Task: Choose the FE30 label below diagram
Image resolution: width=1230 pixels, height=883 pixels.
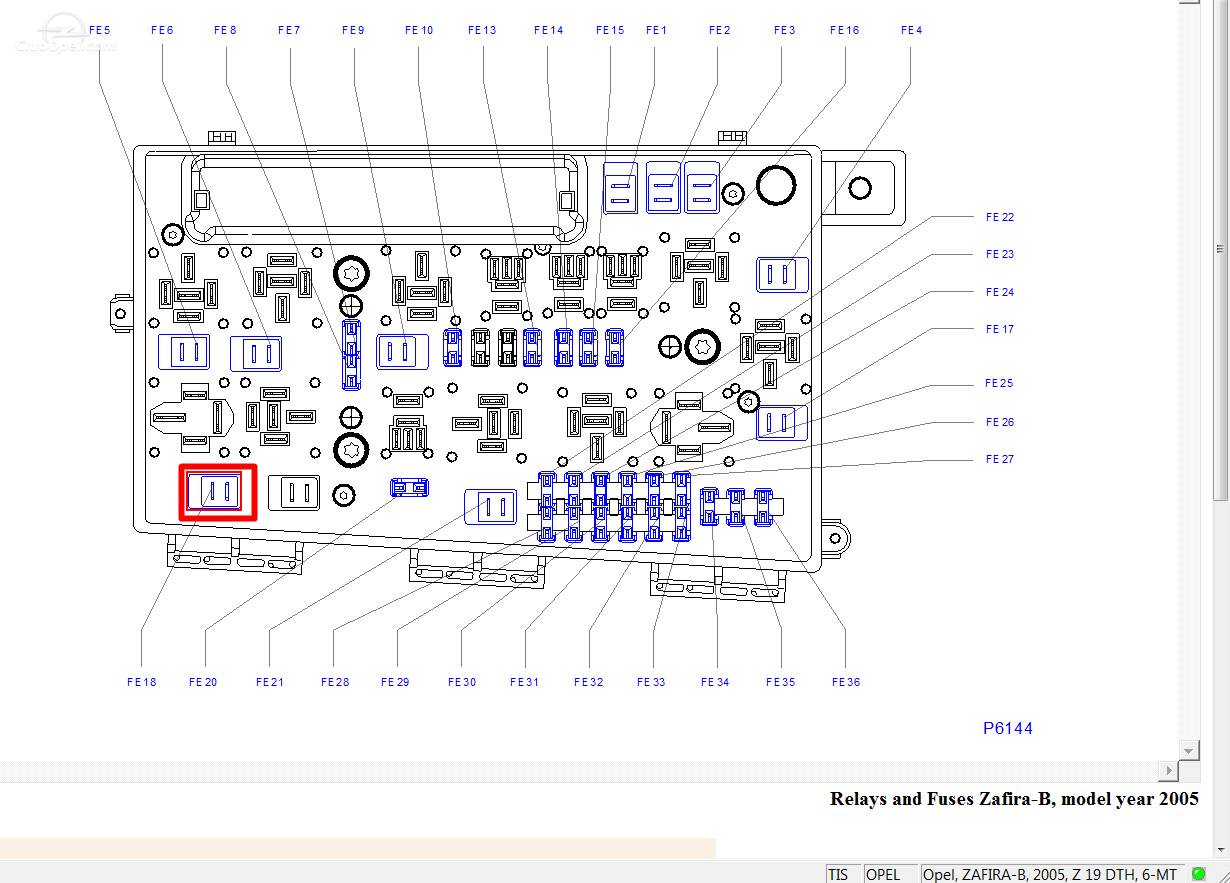Action: [x=462, y=682]
